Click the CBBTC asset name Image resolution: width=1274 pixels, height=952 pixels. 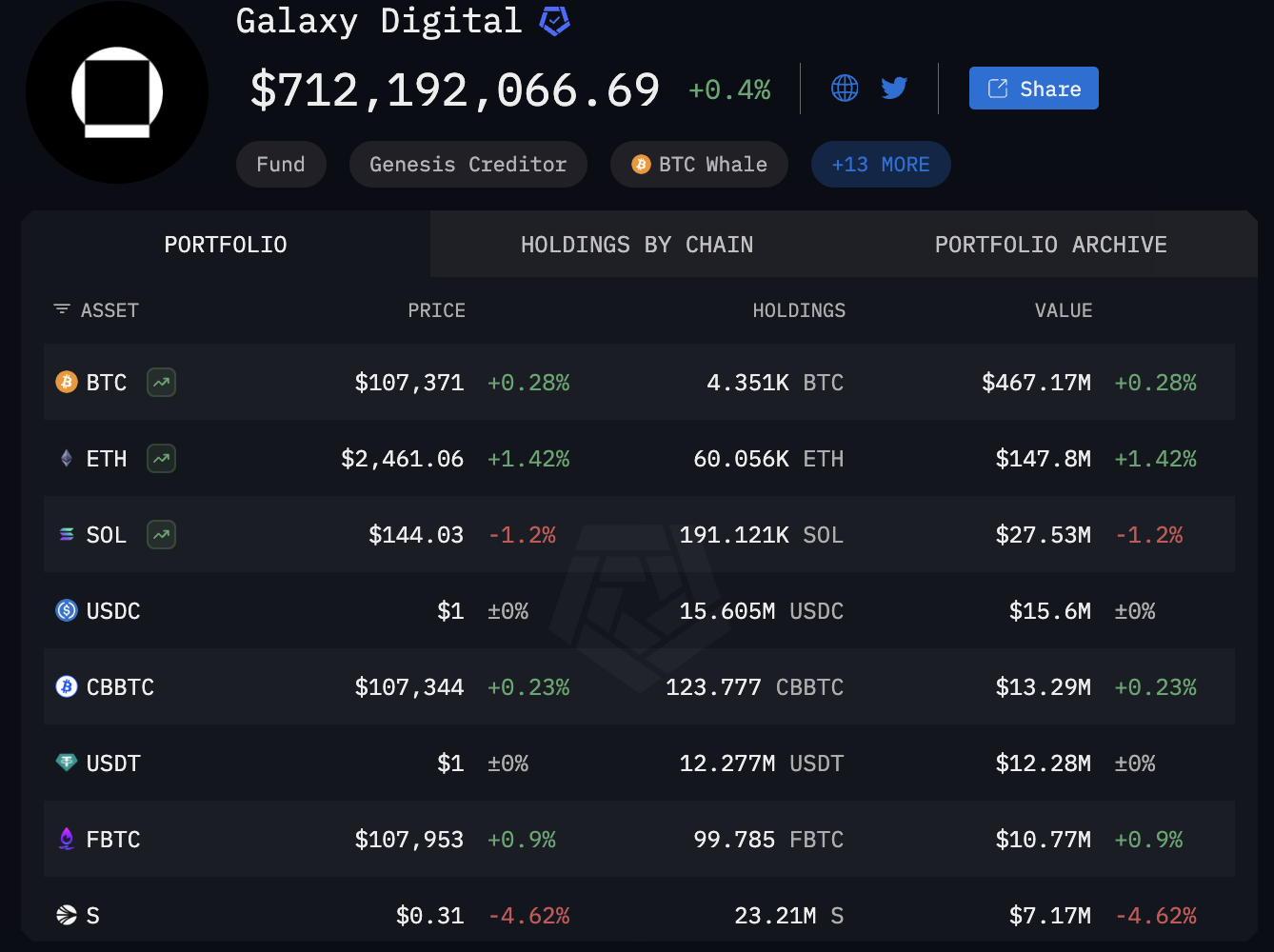pos(120,687)
